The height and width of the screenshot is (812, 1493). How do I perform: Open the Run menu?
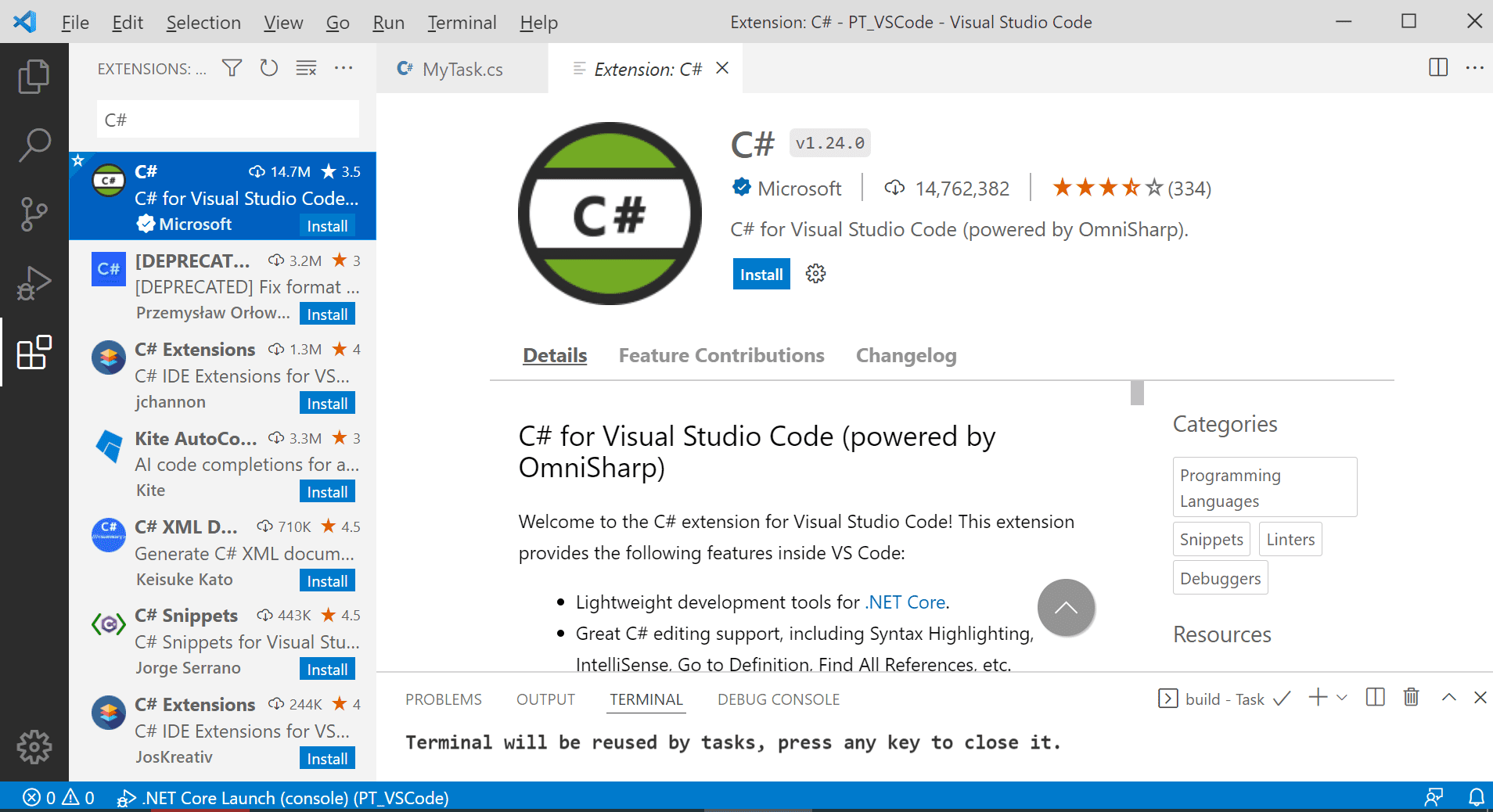pos(388,22)
